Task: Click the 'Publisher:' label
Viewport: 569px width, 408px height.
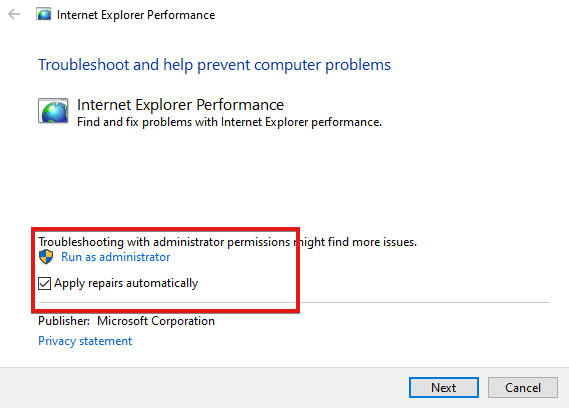Action: [x=64, y=321]
